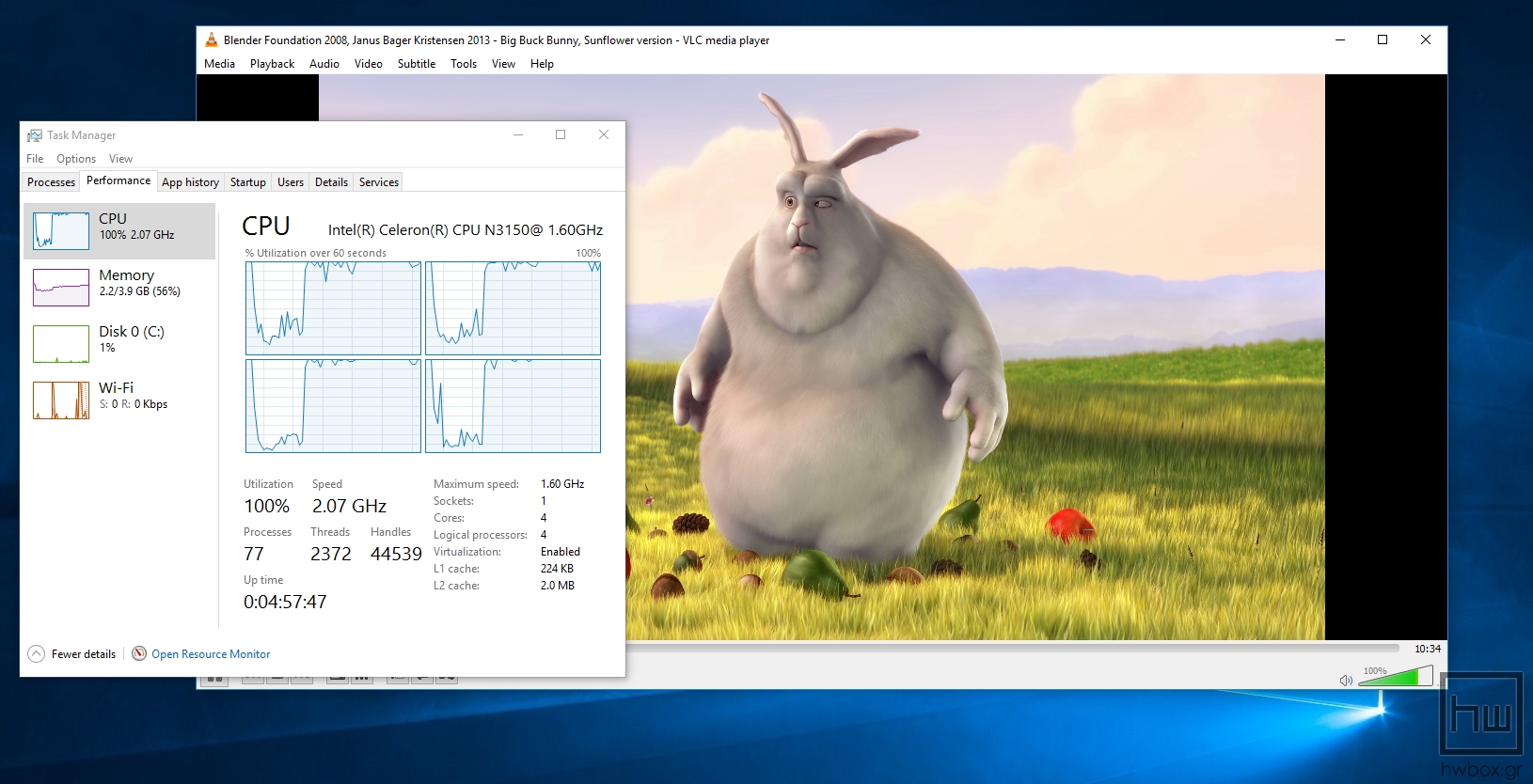Adjust the VLC green volume slider
The height and width of the screenshot is (784, 1533).
pyautogui.click(x=1396, y=677)
